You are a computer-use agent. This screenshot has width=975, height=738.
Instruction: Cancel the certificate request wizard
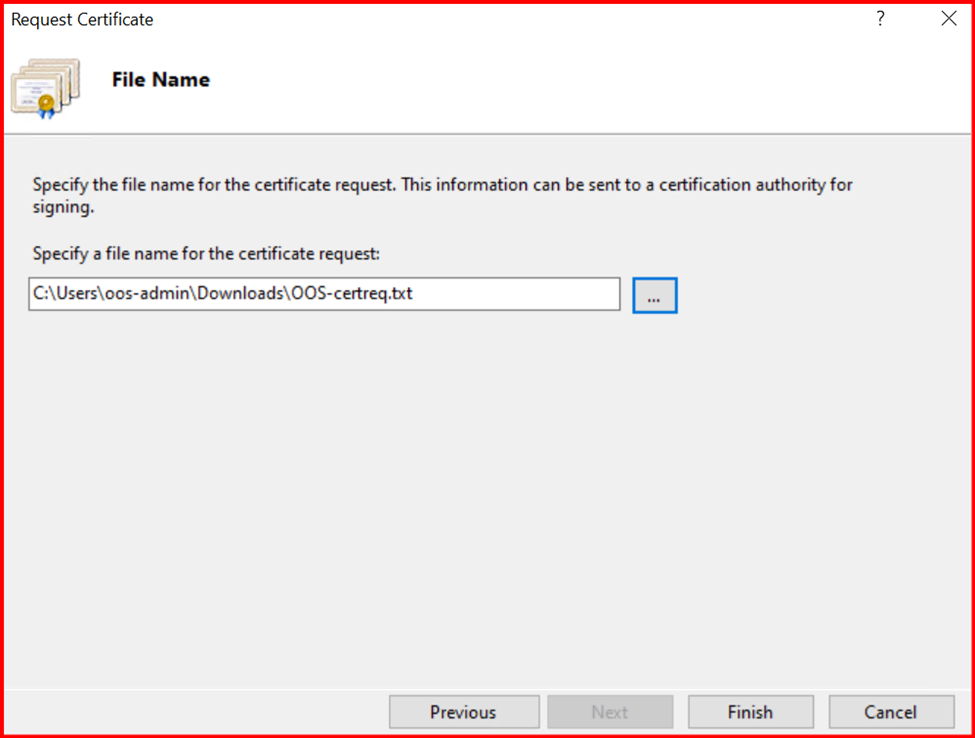tap(890, 712)
